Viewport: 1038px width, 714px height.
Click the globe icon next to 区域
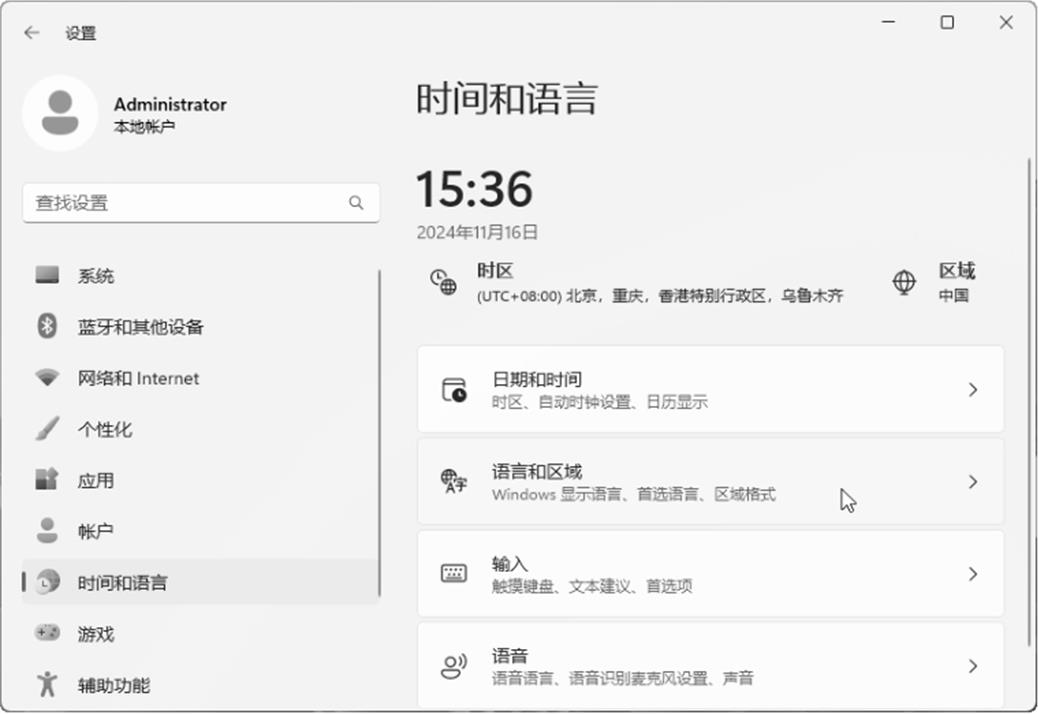coord(904,282)
